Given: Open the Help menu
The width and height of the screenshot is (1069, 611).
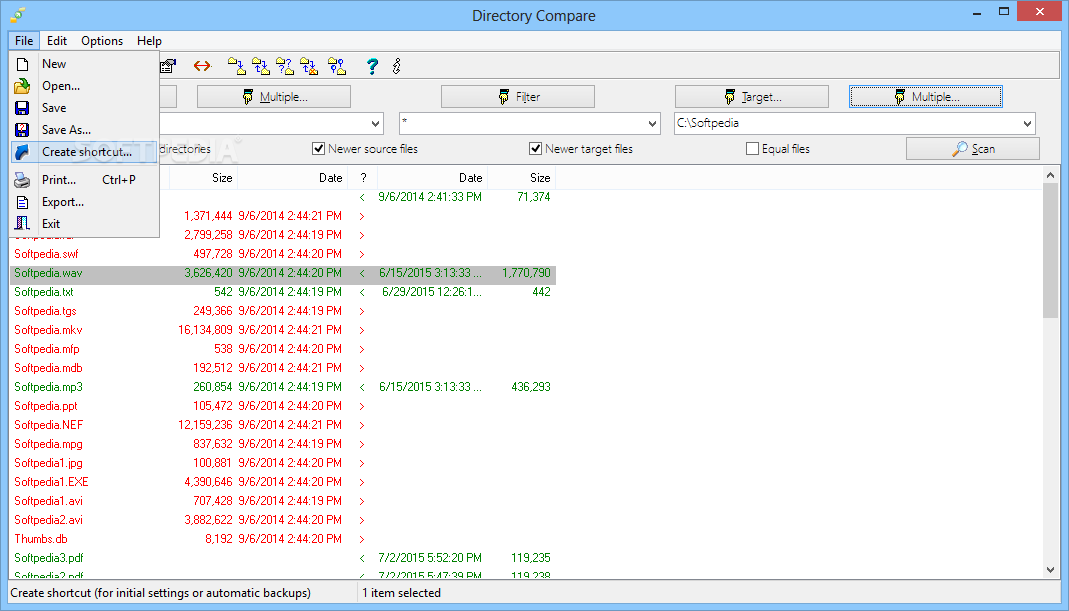Looking at the screenshot, I should pyautogui.click(x=149, y=41).
